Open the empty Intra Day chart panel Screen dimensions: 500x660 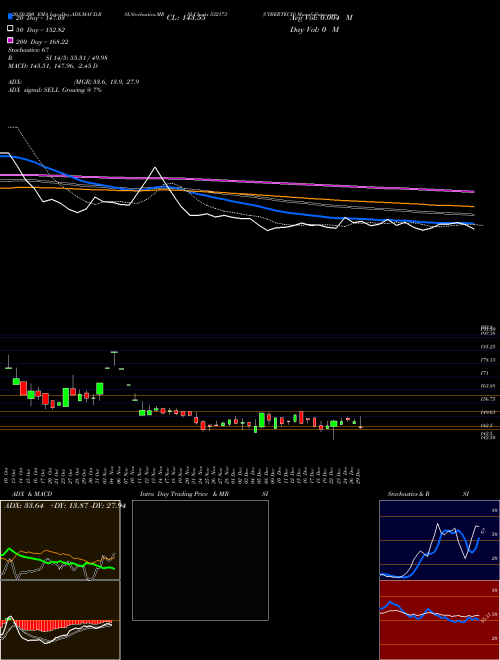click(200, 560)
